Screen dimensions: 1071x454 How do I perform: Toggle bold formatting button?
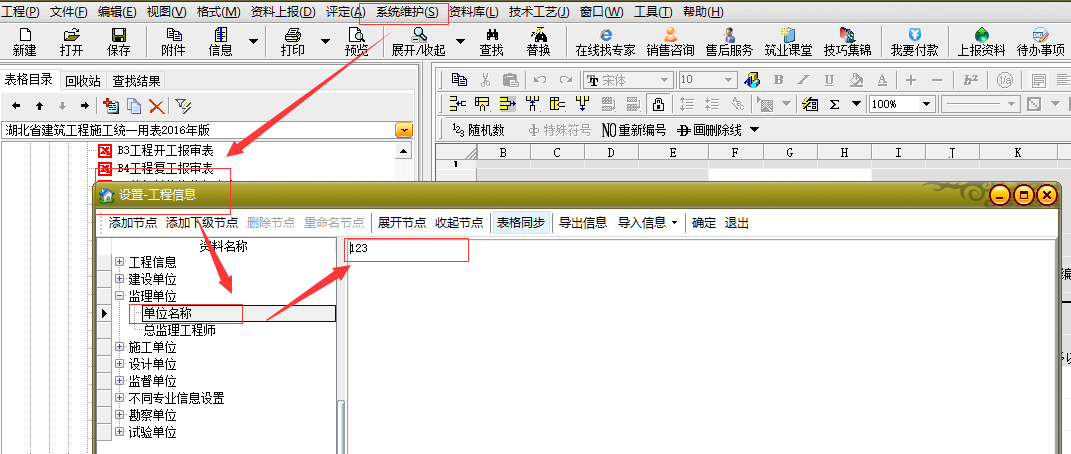[x=778, y=80]
